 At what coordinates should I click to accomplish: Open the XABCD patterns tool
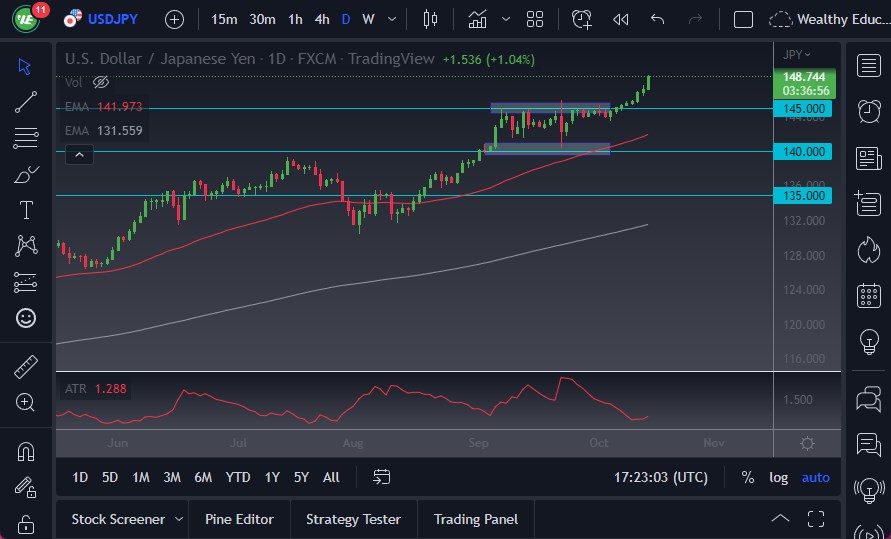tap(26, 245)
